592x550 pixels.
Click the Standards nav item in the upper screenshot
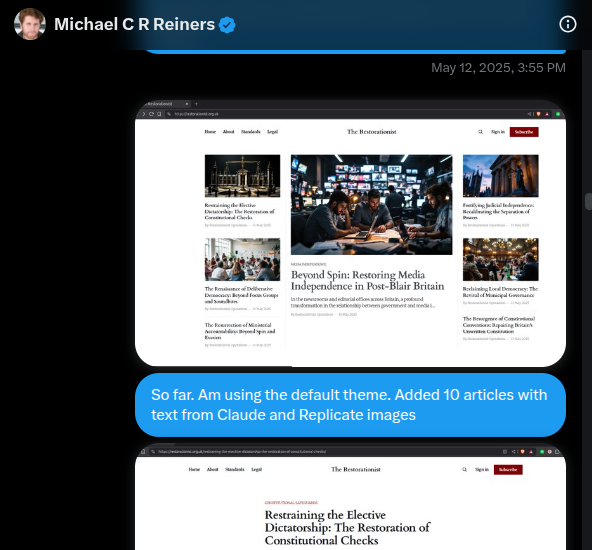[x=251, y=132]
